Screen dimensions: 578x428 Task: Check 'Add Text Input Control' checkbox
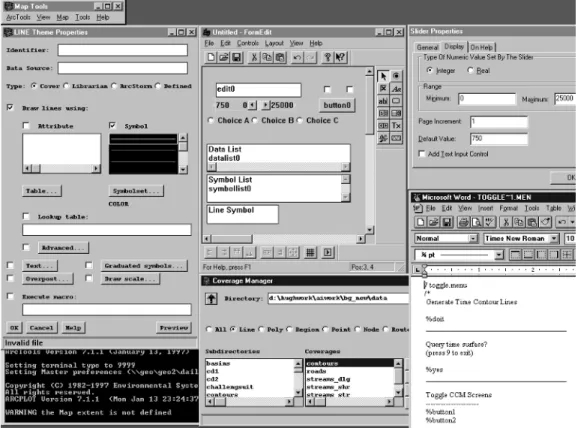click(x=422, y=154)
